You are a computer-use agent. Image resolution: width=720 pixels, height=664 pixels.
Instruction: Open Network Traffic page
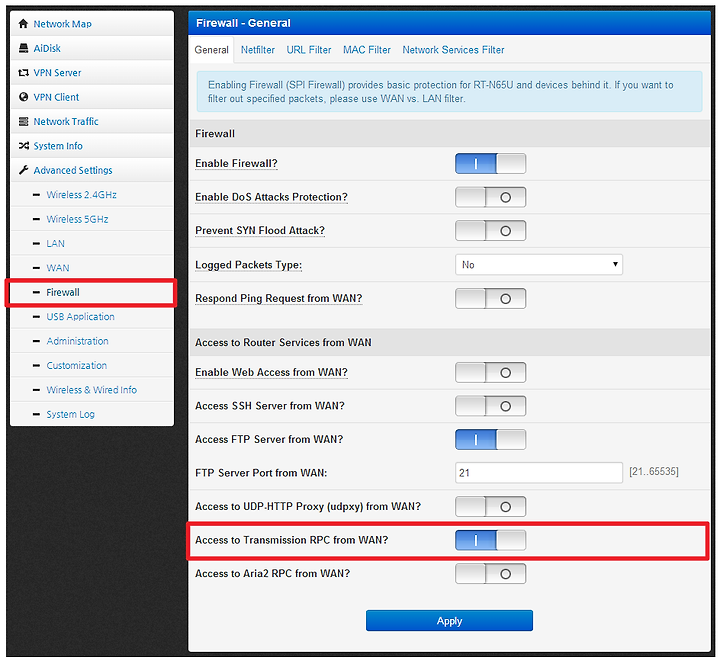pyautogui.click(x=66, y=121)
